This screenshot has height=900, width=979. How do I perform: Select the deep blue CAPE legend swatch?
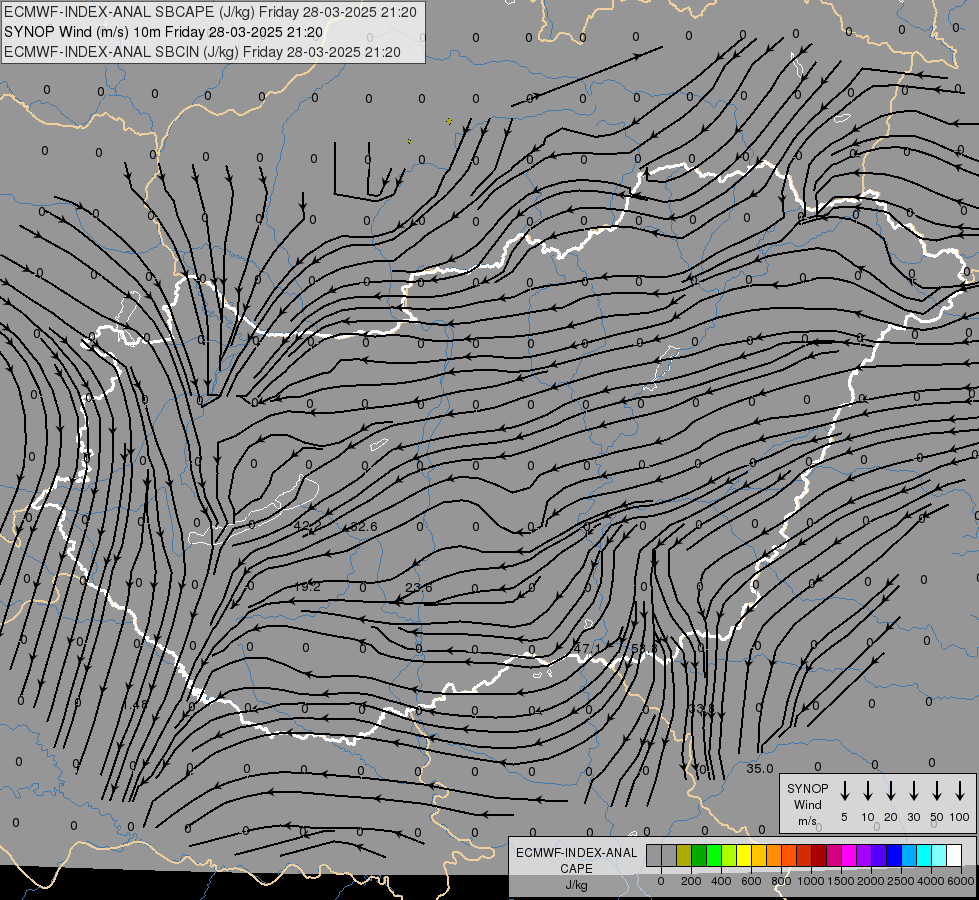coord(893,855)
